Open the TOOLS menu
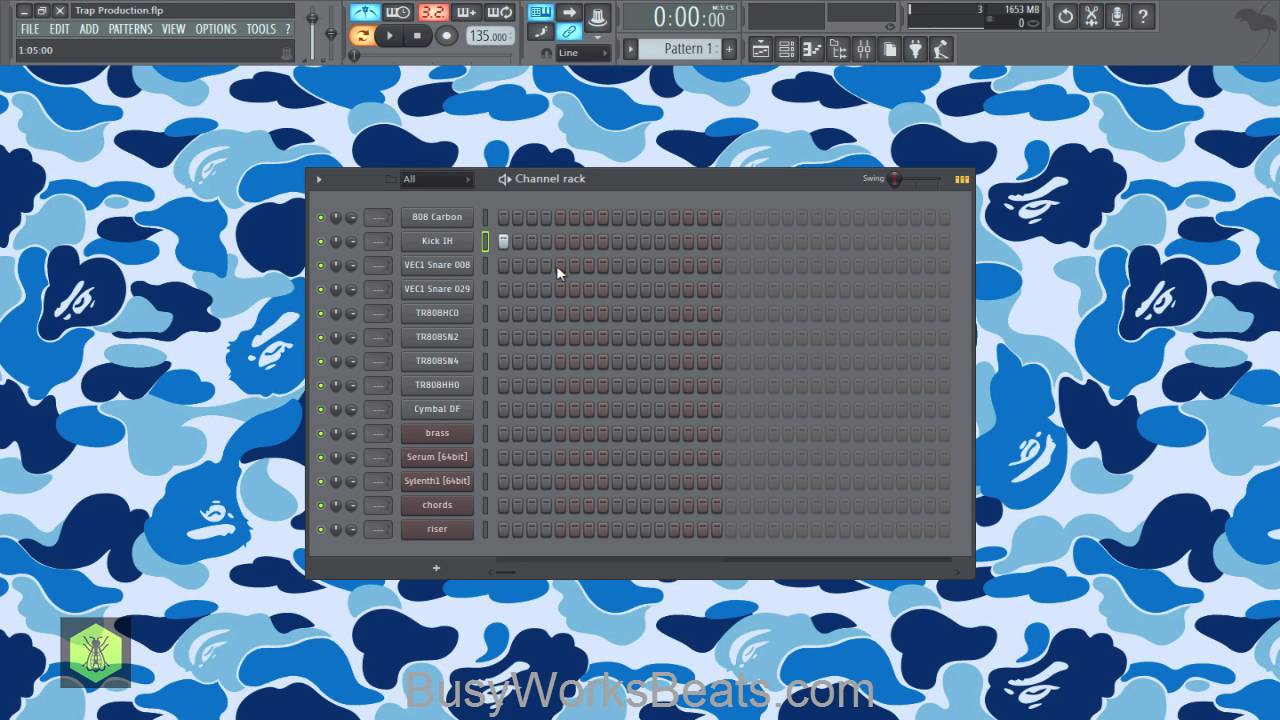The image size is (1280, 720). point(261,29)
